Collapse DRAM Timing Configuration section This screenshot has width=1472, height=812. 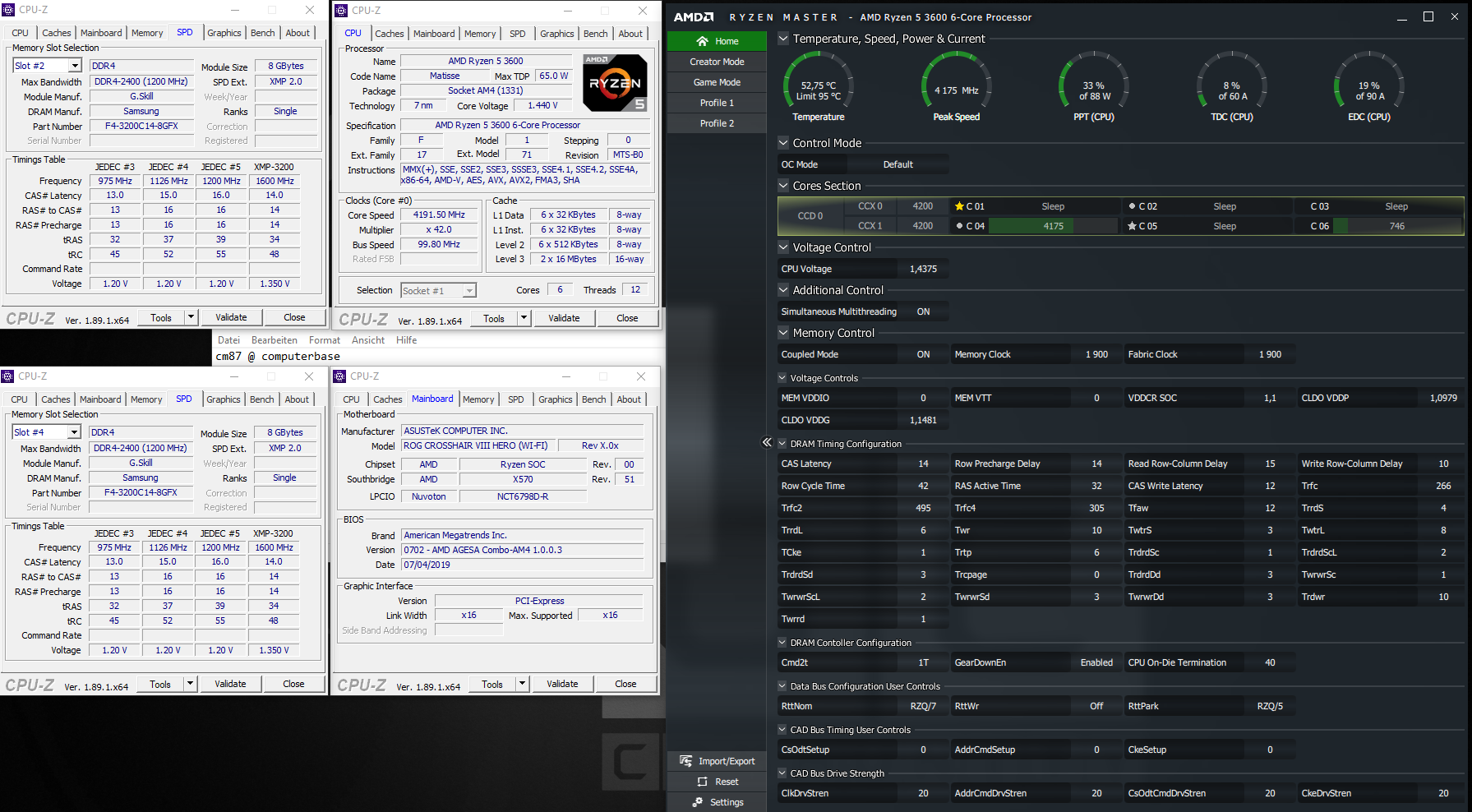pyautogui.click(x=782, y=444)
